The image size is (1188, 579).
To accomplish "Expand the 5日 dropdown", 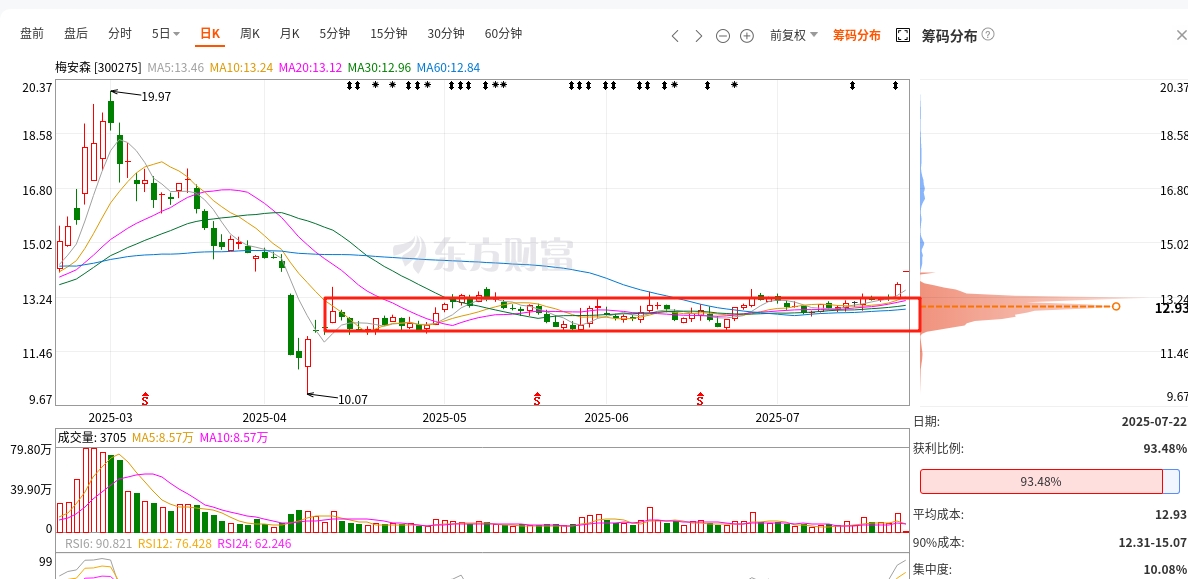I will [x=166, y=33].
